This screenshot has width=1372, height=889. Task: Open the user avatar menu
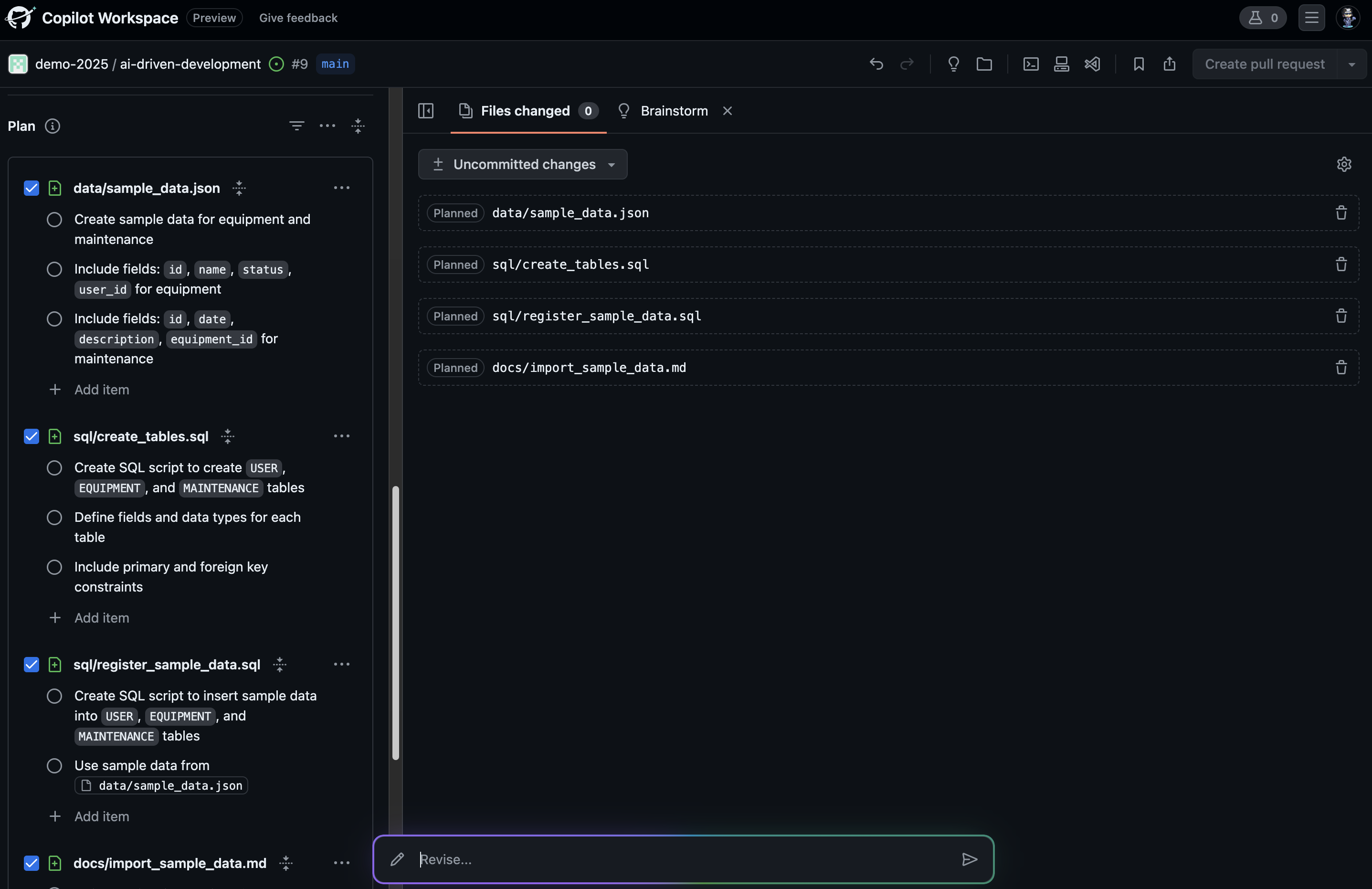[x=1348, y=18]
